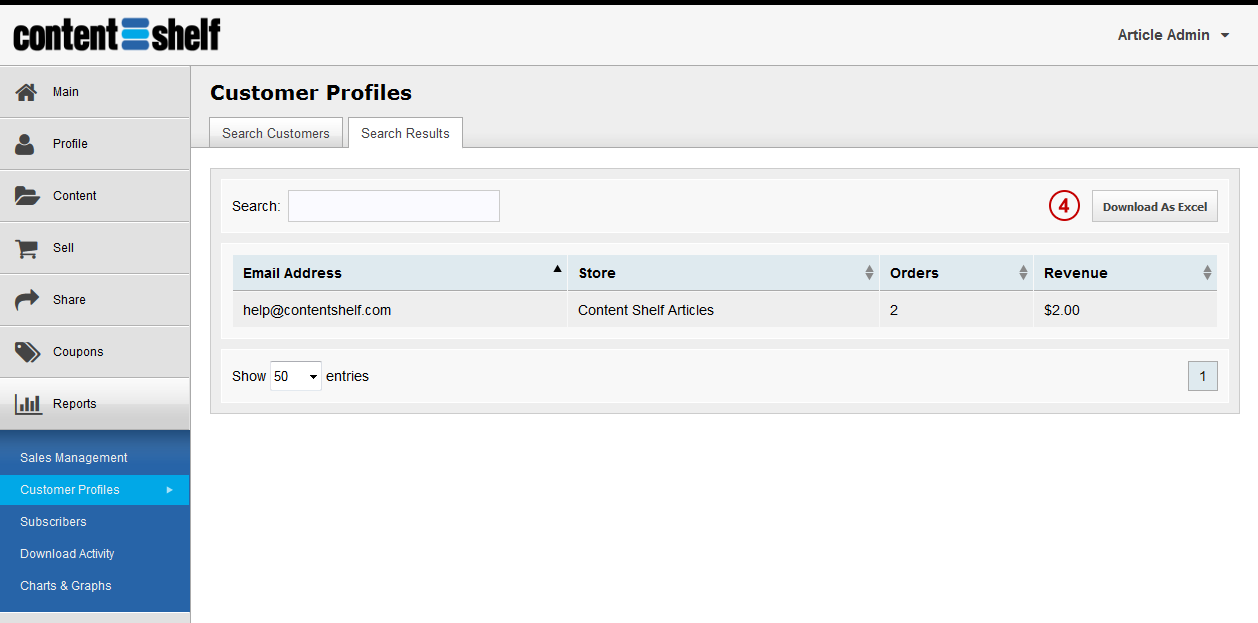The height and width of the screenshot is (623, 1258).
Task: Switch to the Search Customers tab
Action: click(276, 133)
